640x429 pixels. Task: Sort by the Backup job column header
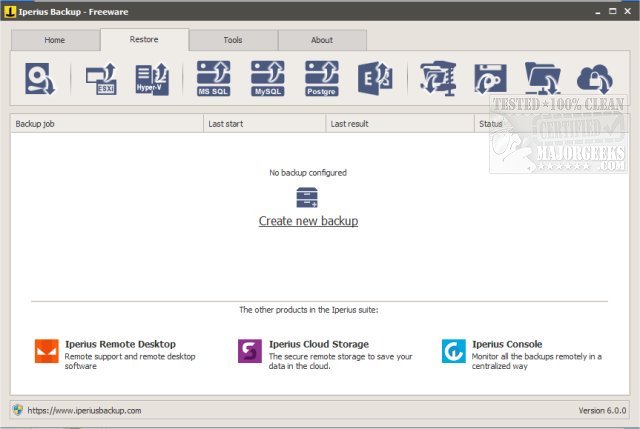[107, 124]
